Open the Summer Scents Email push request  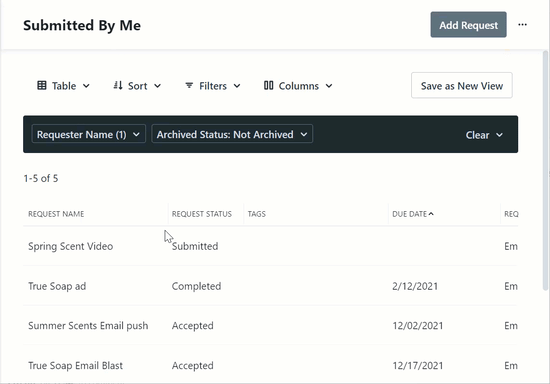tap(88, 326)
